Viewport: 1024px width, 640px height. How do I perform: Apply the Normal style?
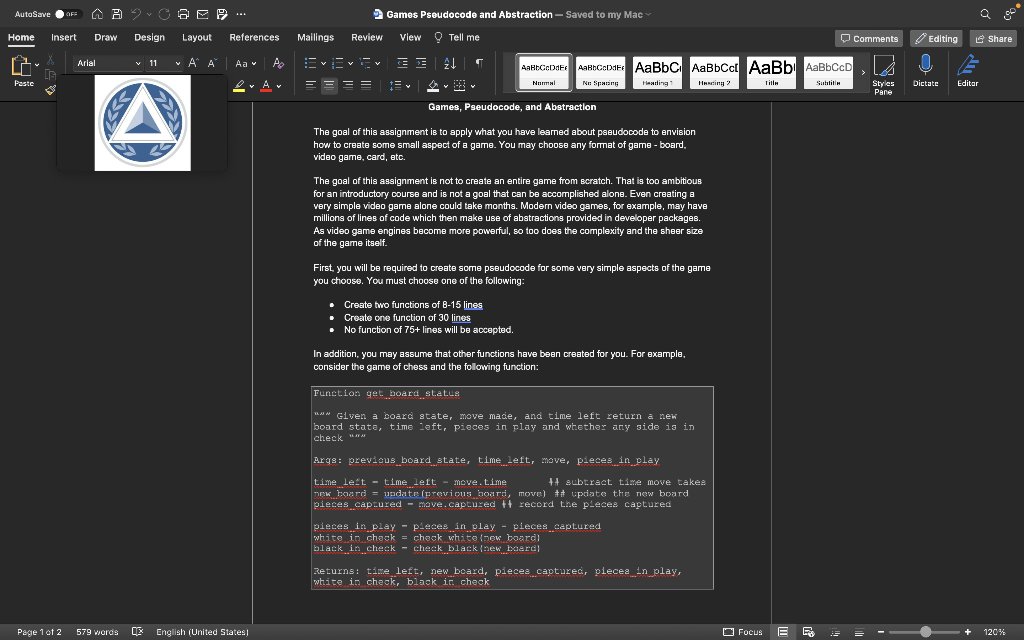pos(543,72)
